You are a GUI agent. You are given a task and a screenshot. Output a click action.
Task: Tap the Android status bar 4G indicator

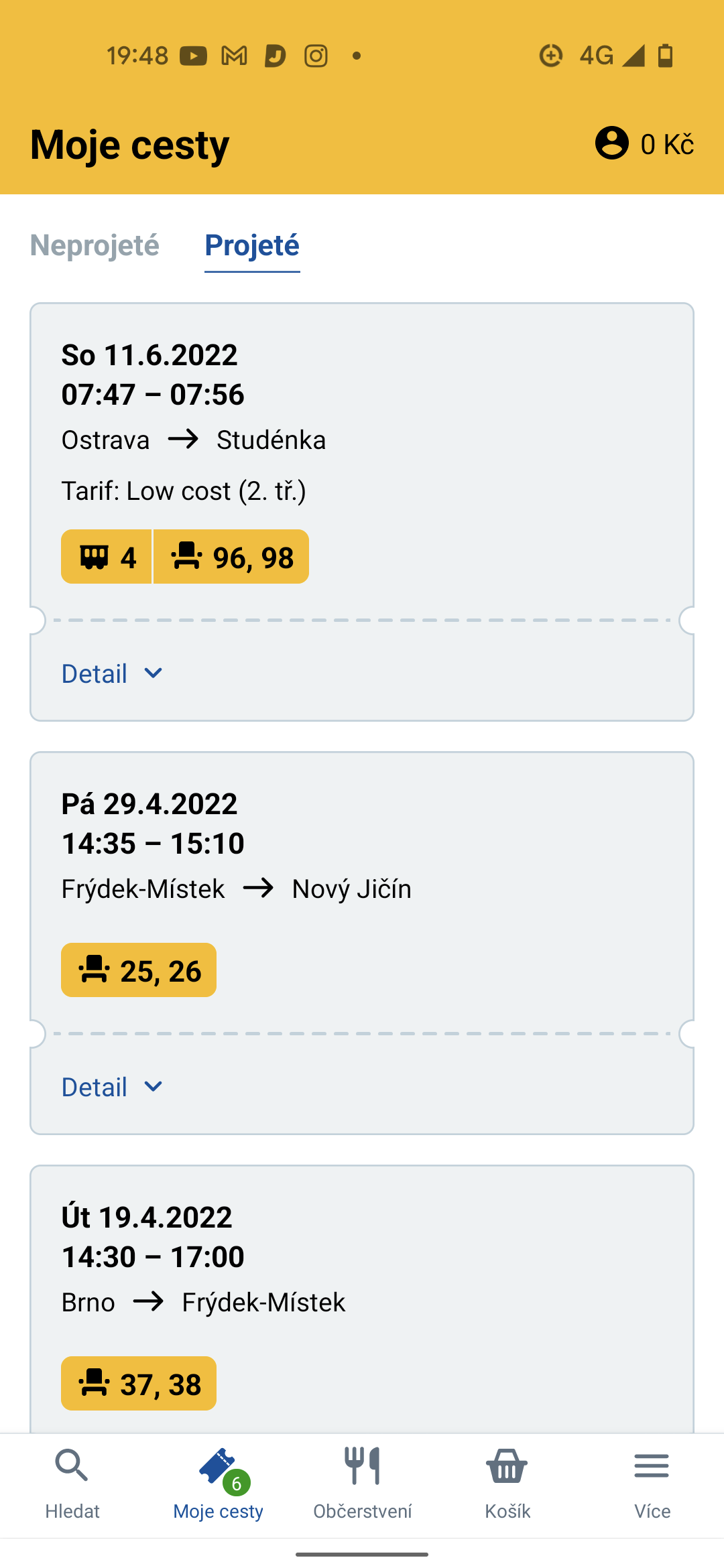(596, 55)
